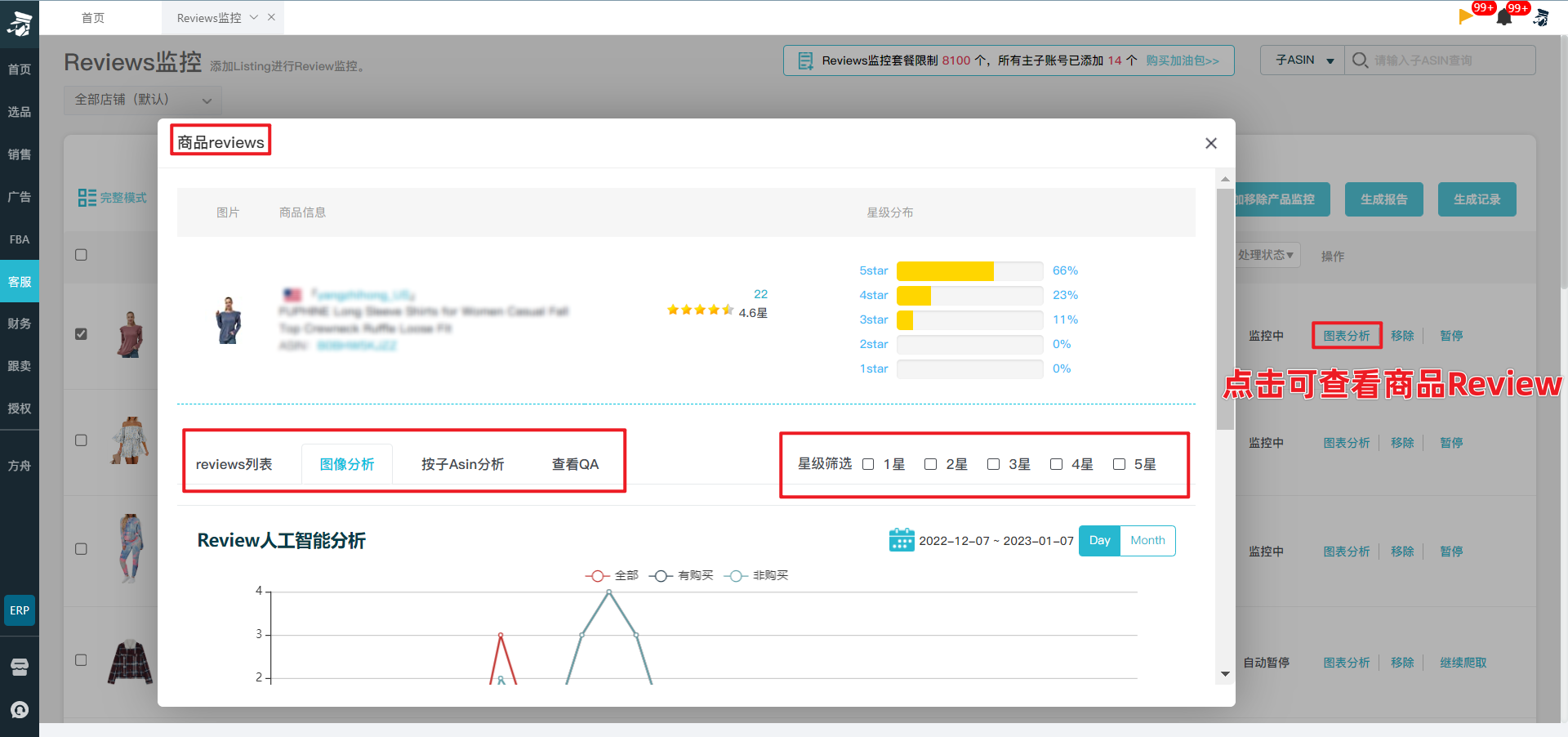Screen dimensions: 1568x737
Task: Click 图表分析 link in first product row
Action: pyautogui.click(x=1347, y=336)
